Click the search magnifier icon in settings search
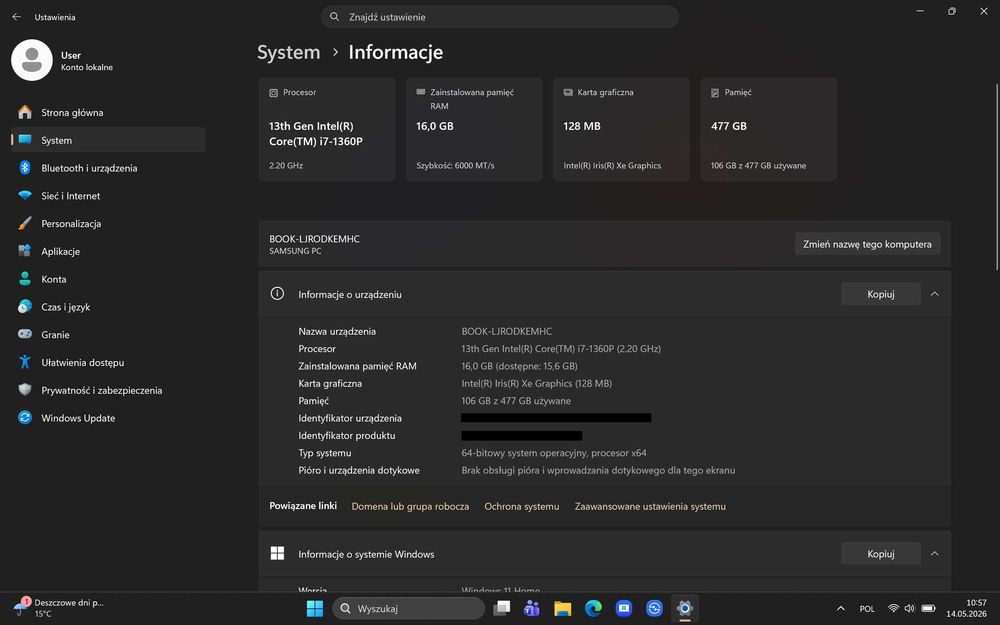 pyautogui.click(x=334, y=17)
